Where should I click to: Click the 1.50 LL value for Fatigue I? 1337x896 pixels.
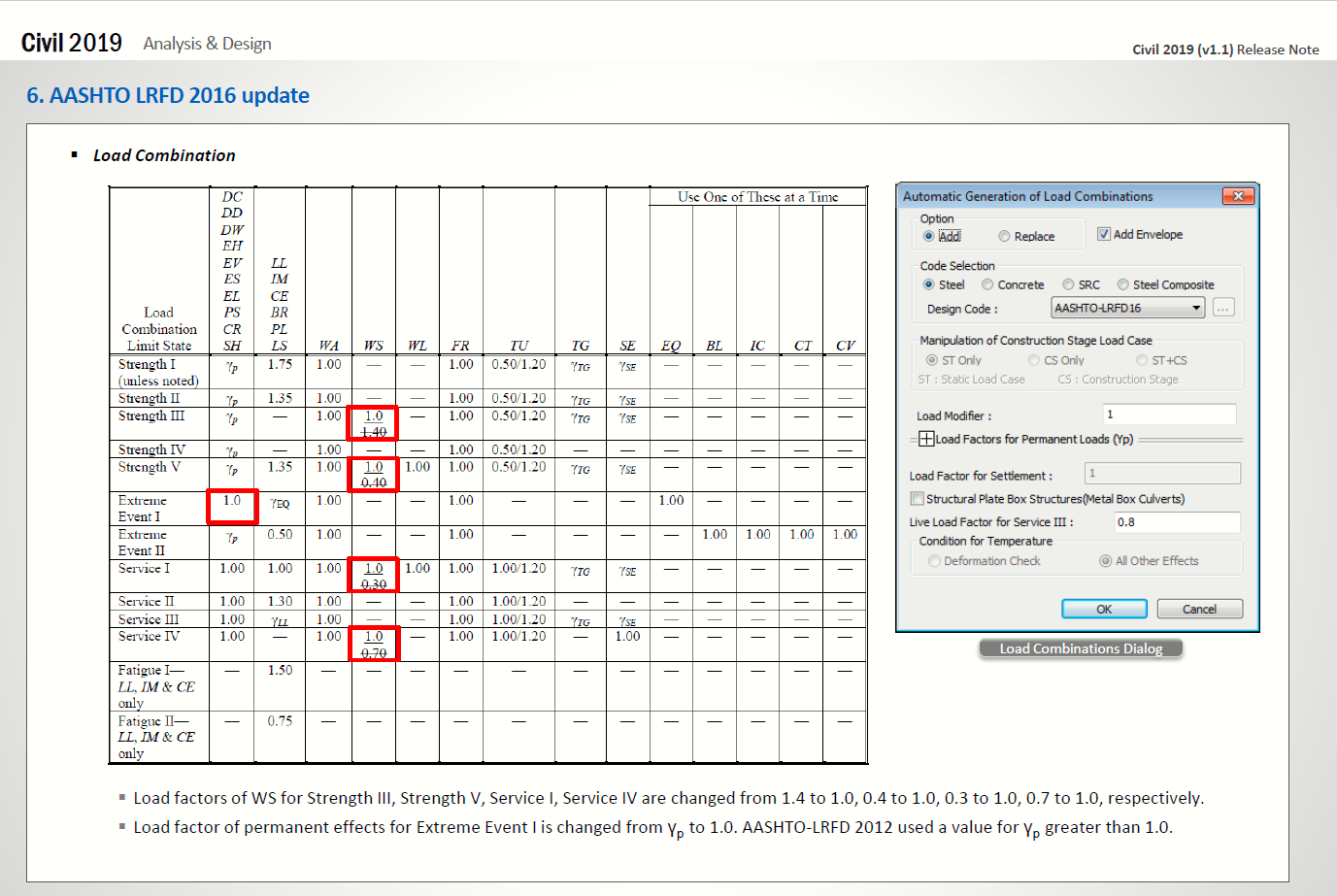coord(280,670)
